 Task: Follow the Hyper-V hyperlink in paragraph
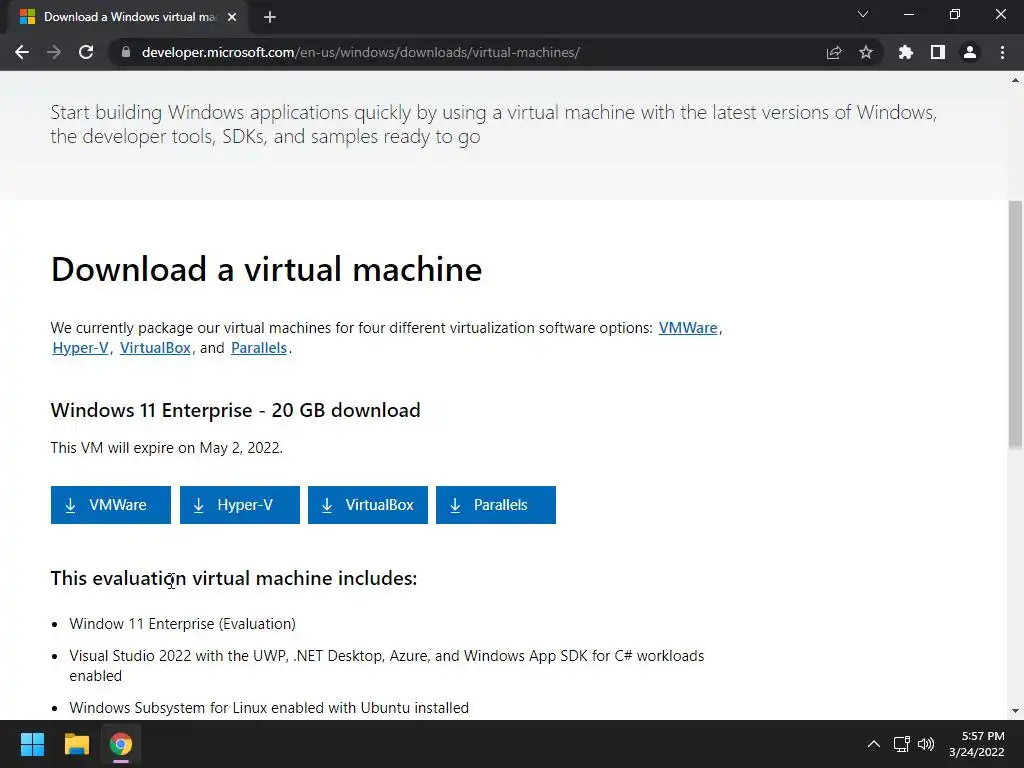point(80,348)
